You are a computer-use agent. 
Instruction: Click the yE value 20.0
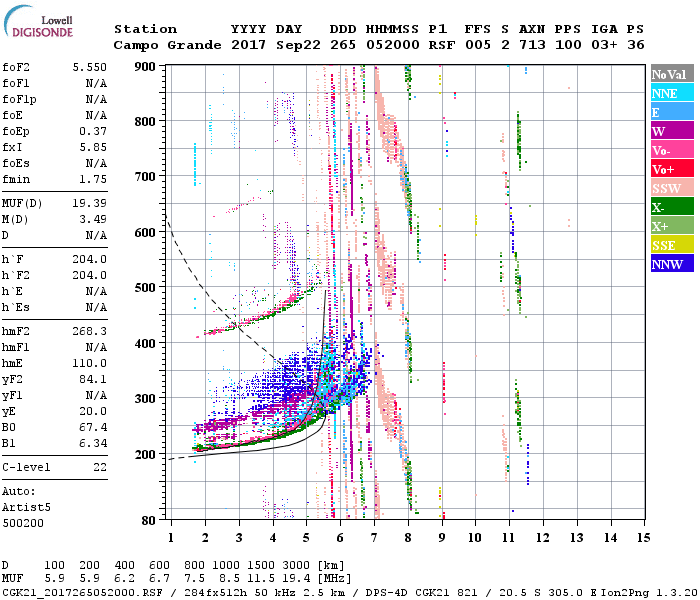(93, 412)
